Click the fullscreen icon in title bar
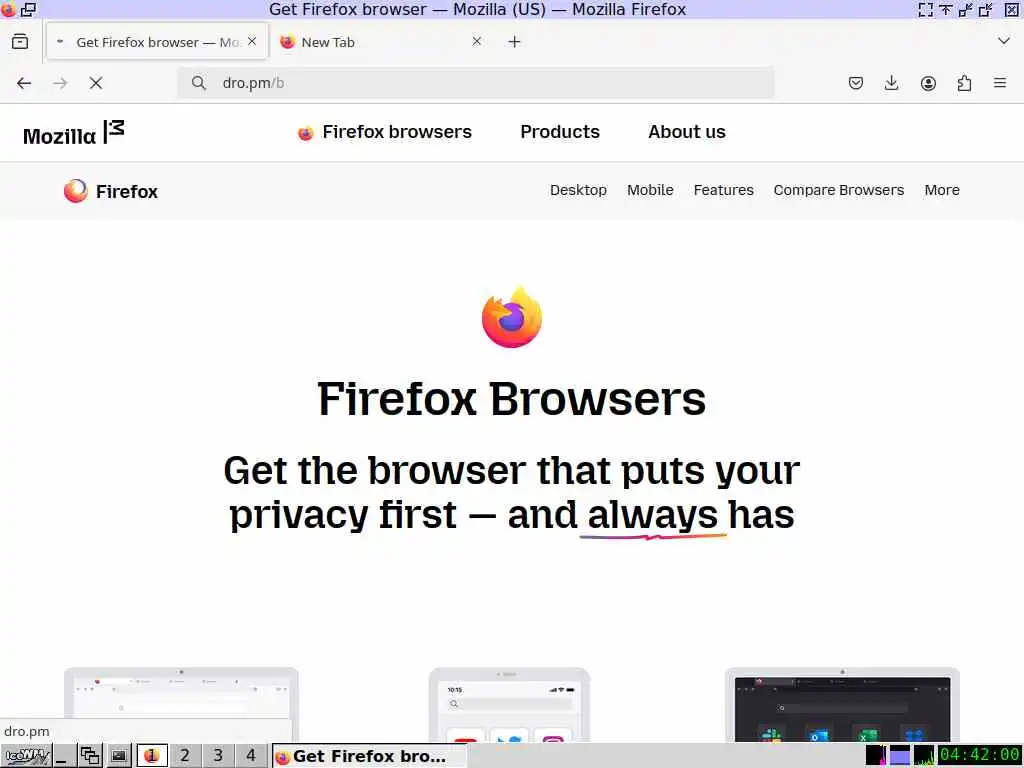Screen dimensions: 1024x768 point(925,9)
